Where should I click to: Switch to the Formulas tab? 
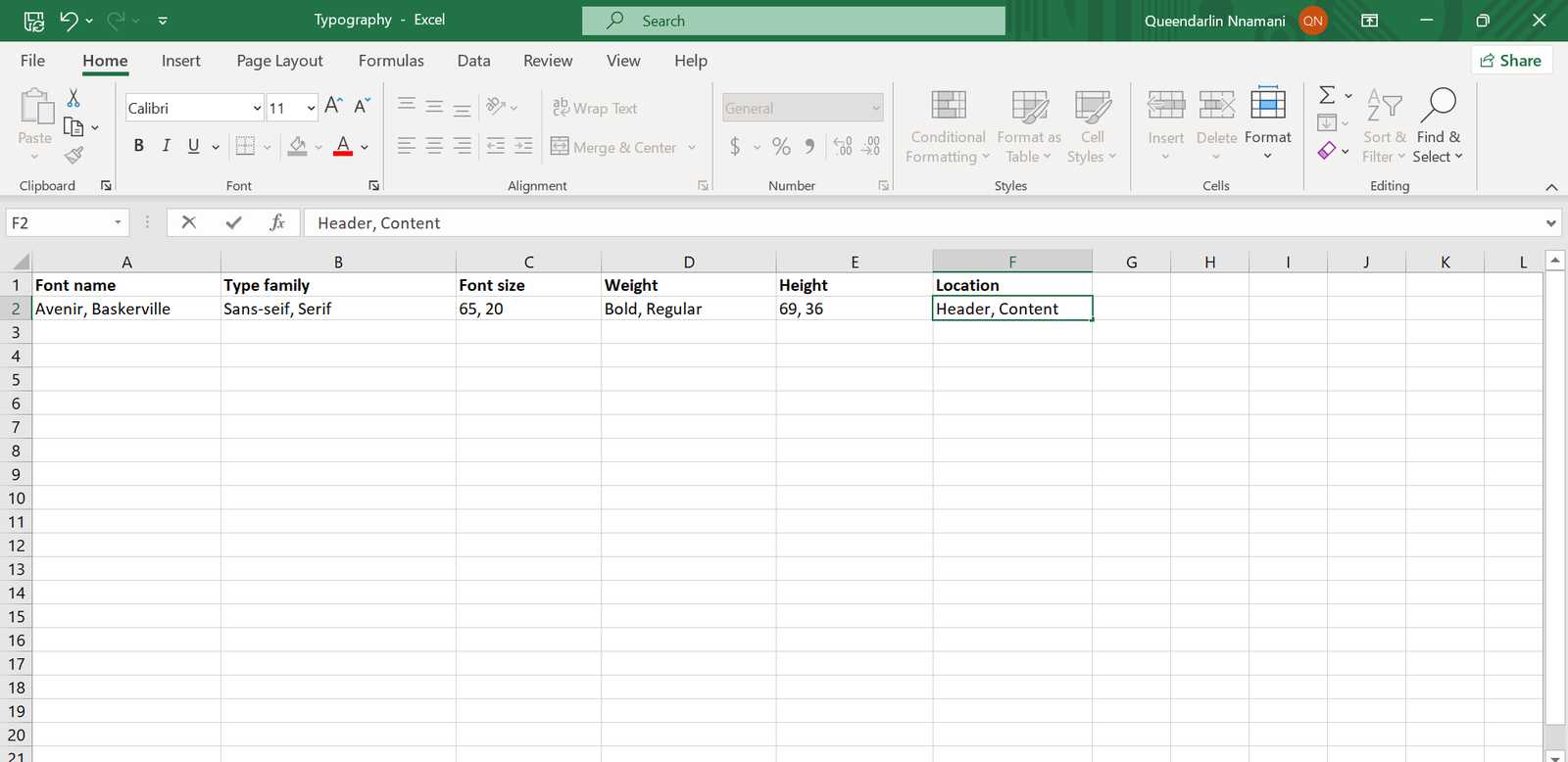pyautogui.click(x=391, y=61)
